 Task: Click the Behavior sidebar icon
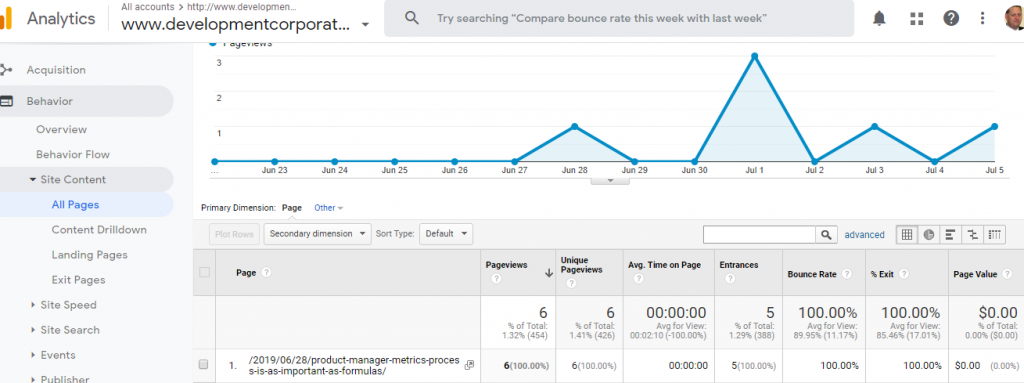[7, 101]
